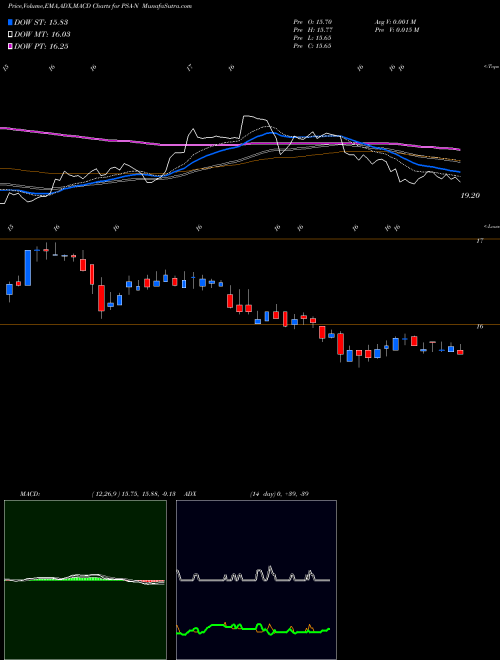The height and width of the screenshot is (660, 500).
Task: Click the 19.20 value label
Action: tap(471, 196)
